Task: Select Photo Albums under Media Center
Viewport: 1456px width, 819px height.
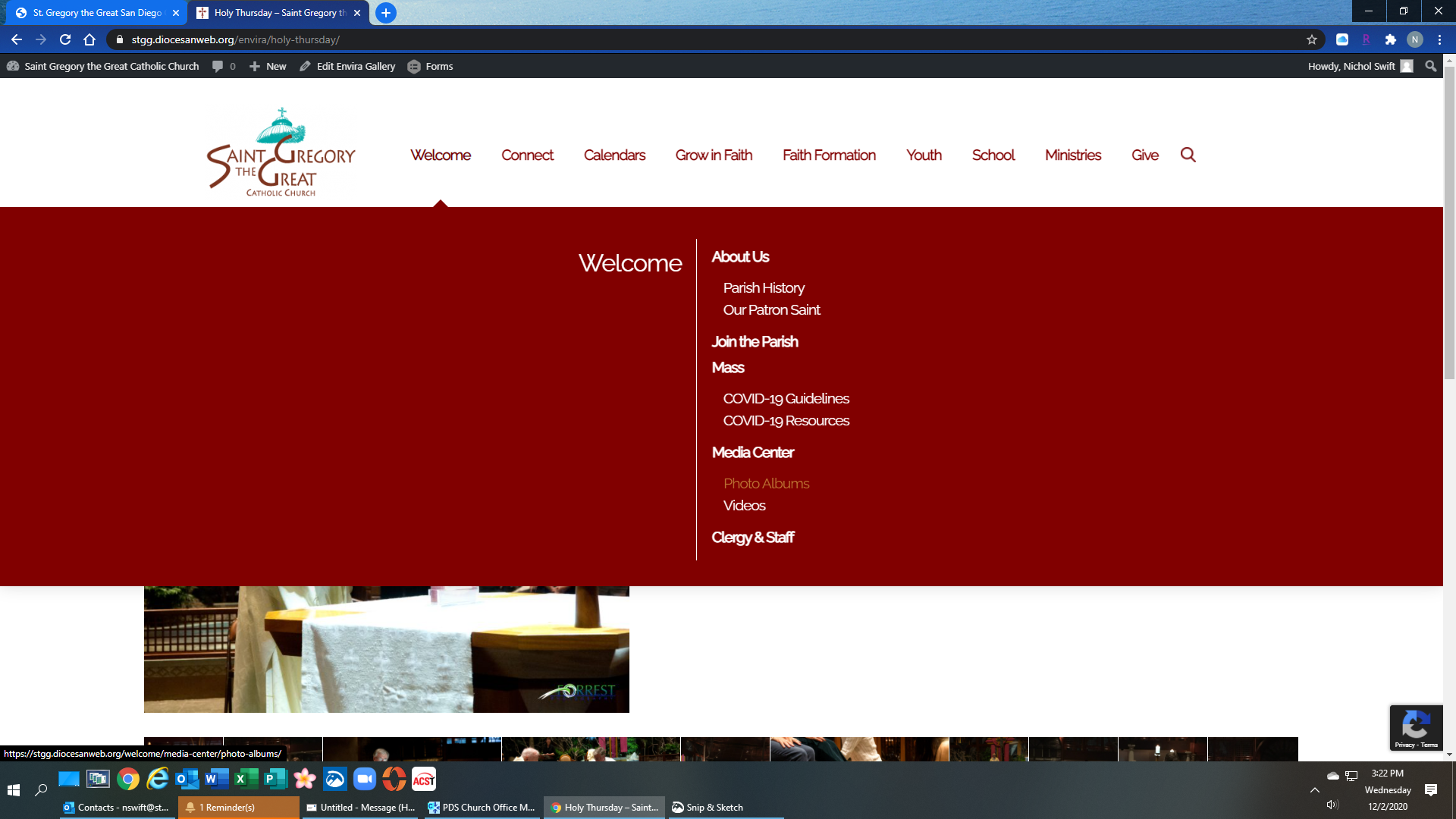Action: (x=766, y=483)
